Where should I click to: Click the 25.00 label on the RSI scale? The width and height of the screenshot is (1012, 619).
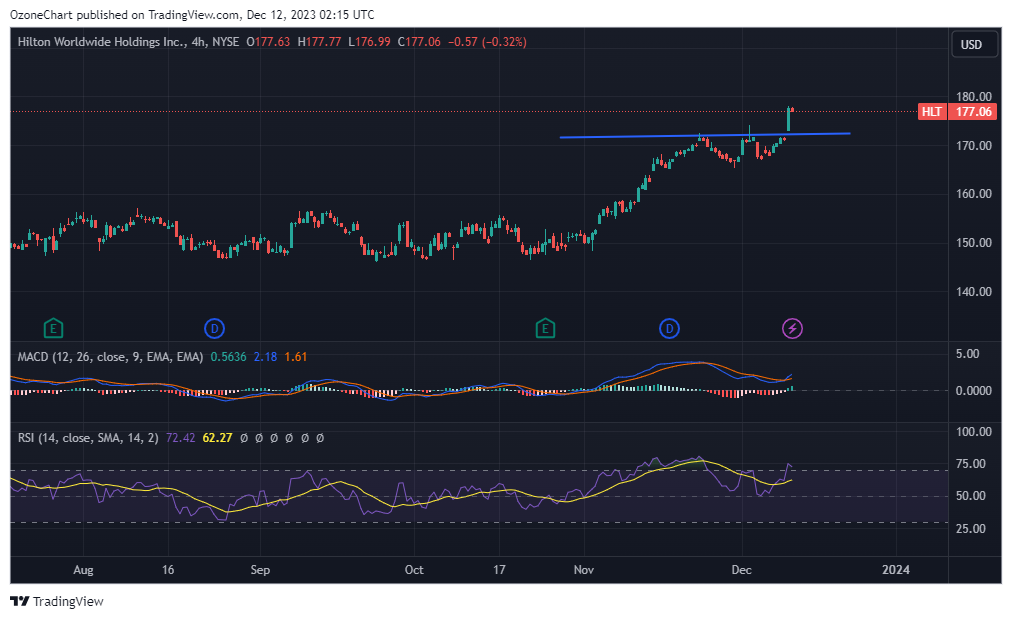(x=971, y=529)
